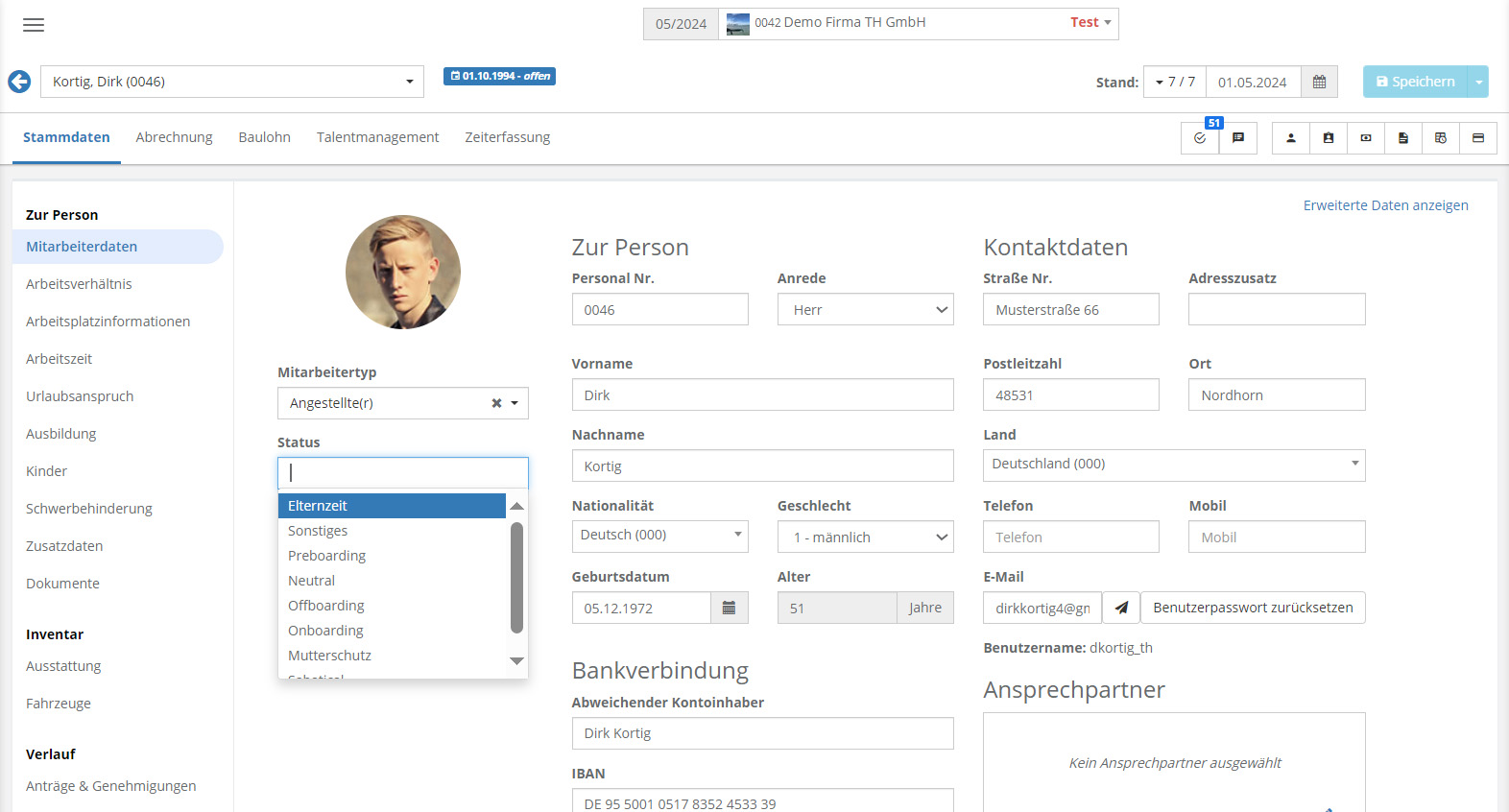Open the Land dropdown showing Deutschland
This screenshot has height=812, width=1509.
pos(1173,465)
